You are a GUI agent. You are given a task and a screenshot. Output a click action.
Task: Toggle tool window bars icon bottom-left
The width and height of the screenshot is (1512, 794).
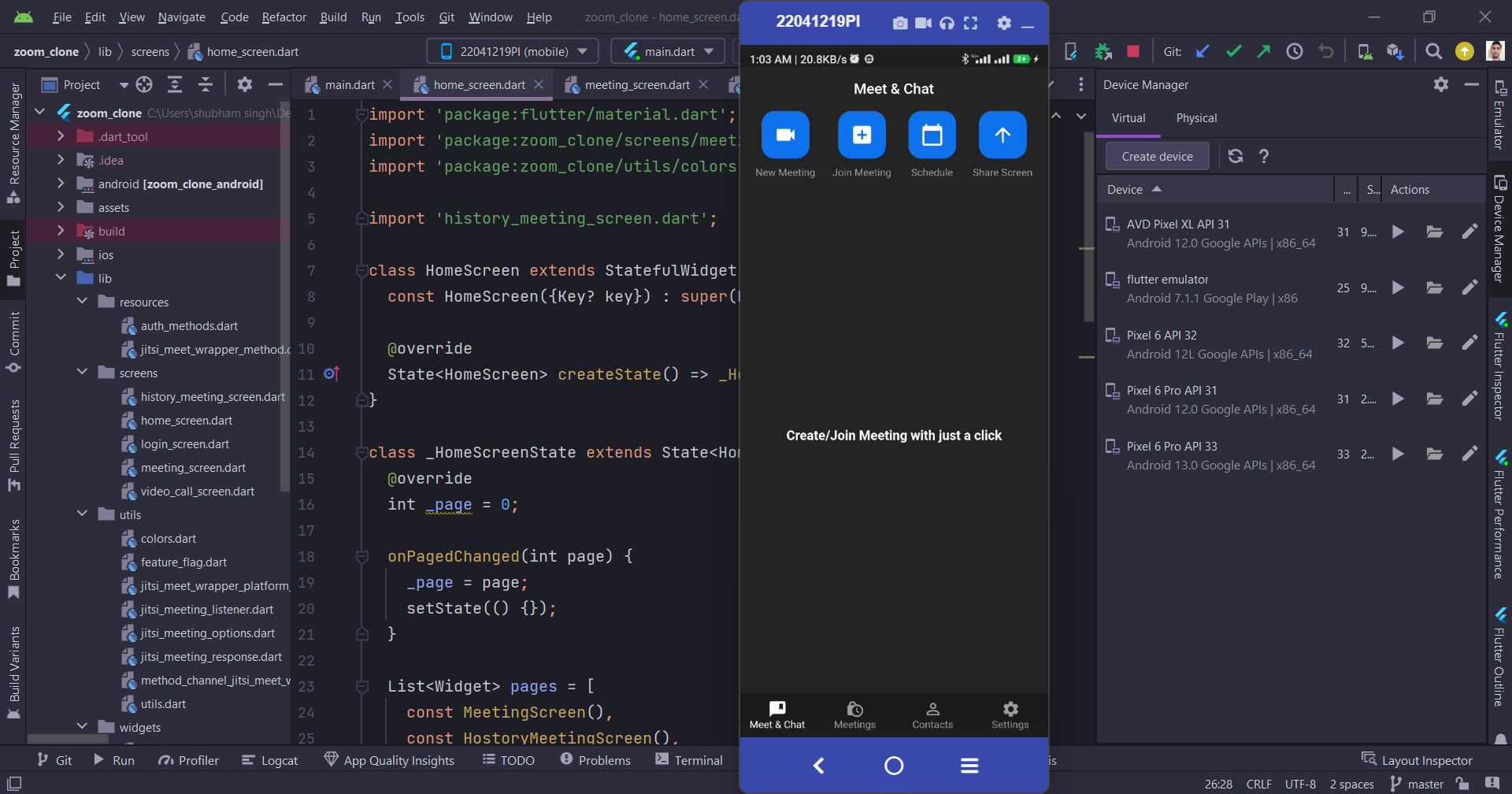click(14, 784)
